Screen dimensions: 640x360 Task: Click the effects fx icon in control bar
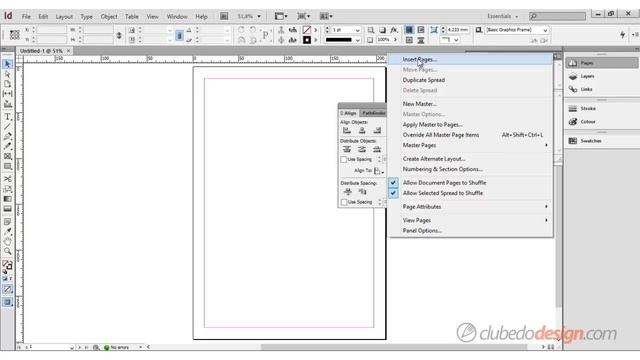pos(394,30)
